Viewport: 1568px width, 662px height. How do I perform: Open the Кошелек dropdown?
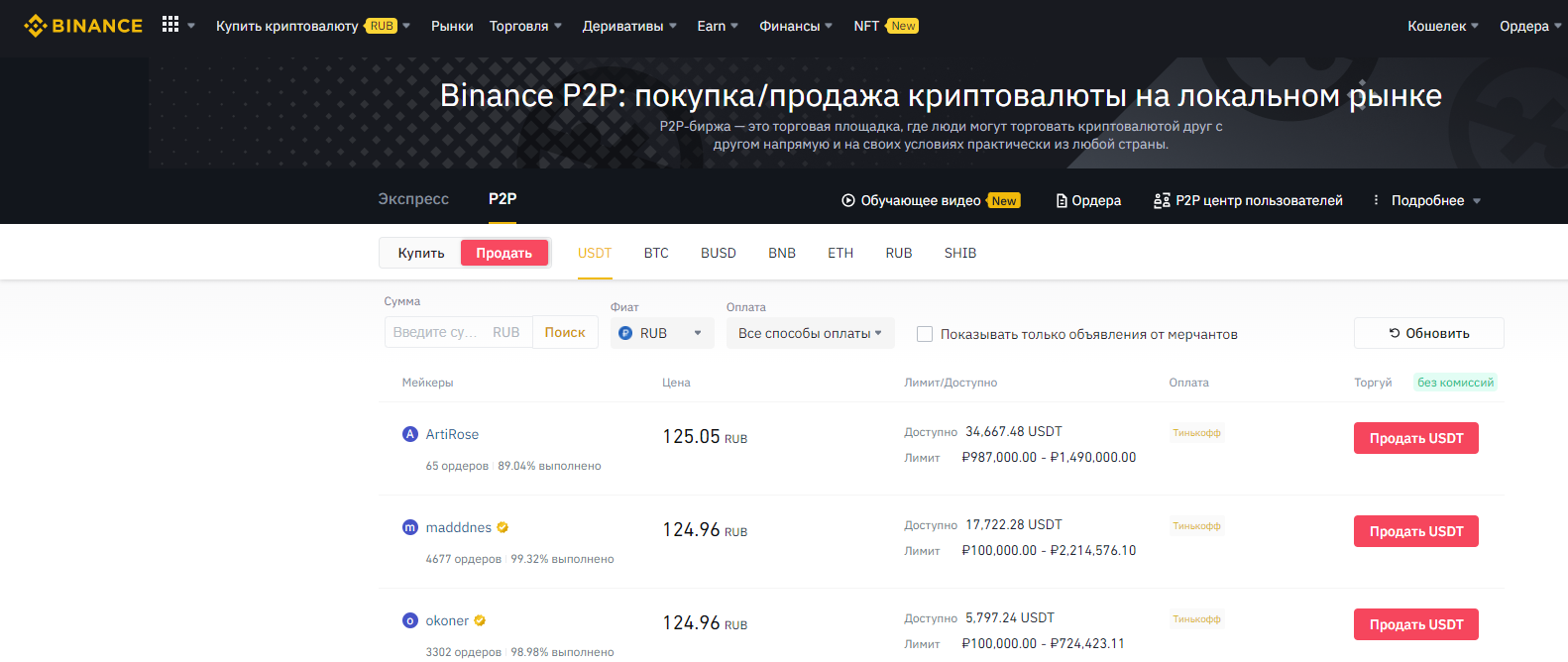point(1443,26)
